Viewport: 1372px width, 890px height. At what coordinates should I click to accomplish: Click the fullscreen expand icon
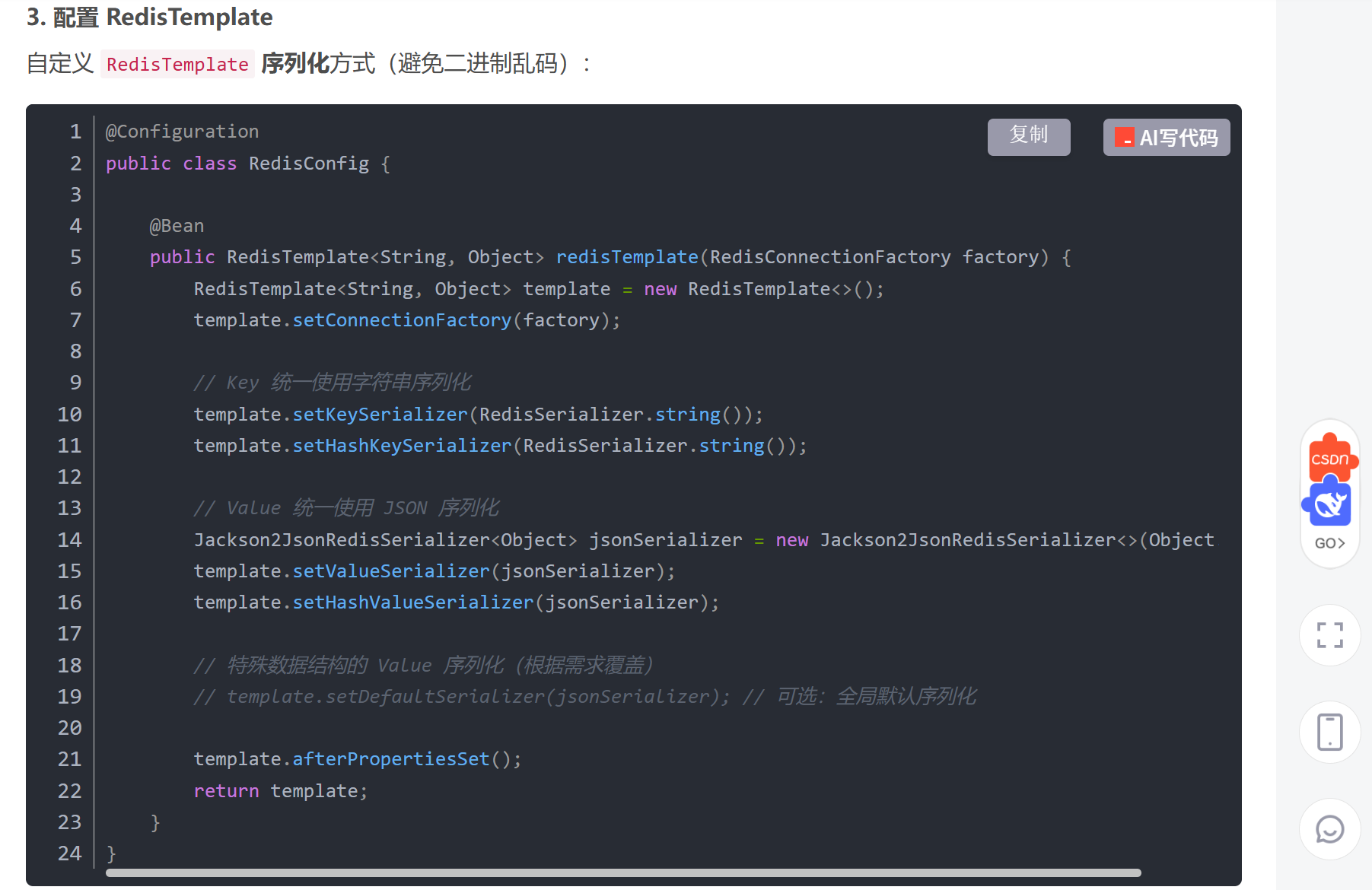point(1329,635)
